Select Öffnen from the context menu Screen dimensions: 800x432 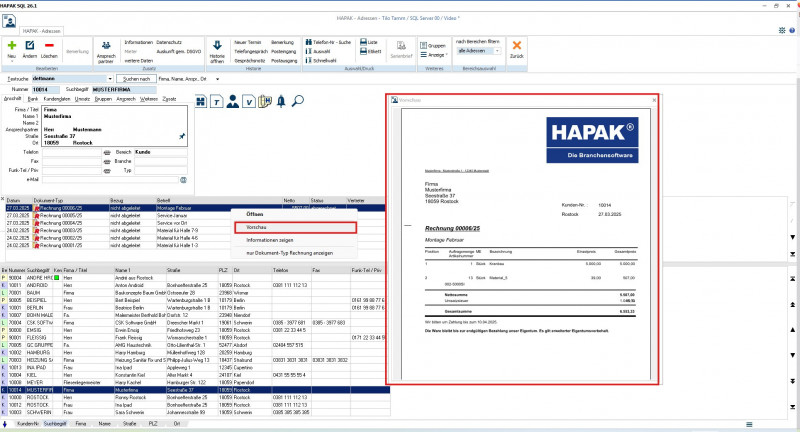pyautogui.click(x=255, y=214)
